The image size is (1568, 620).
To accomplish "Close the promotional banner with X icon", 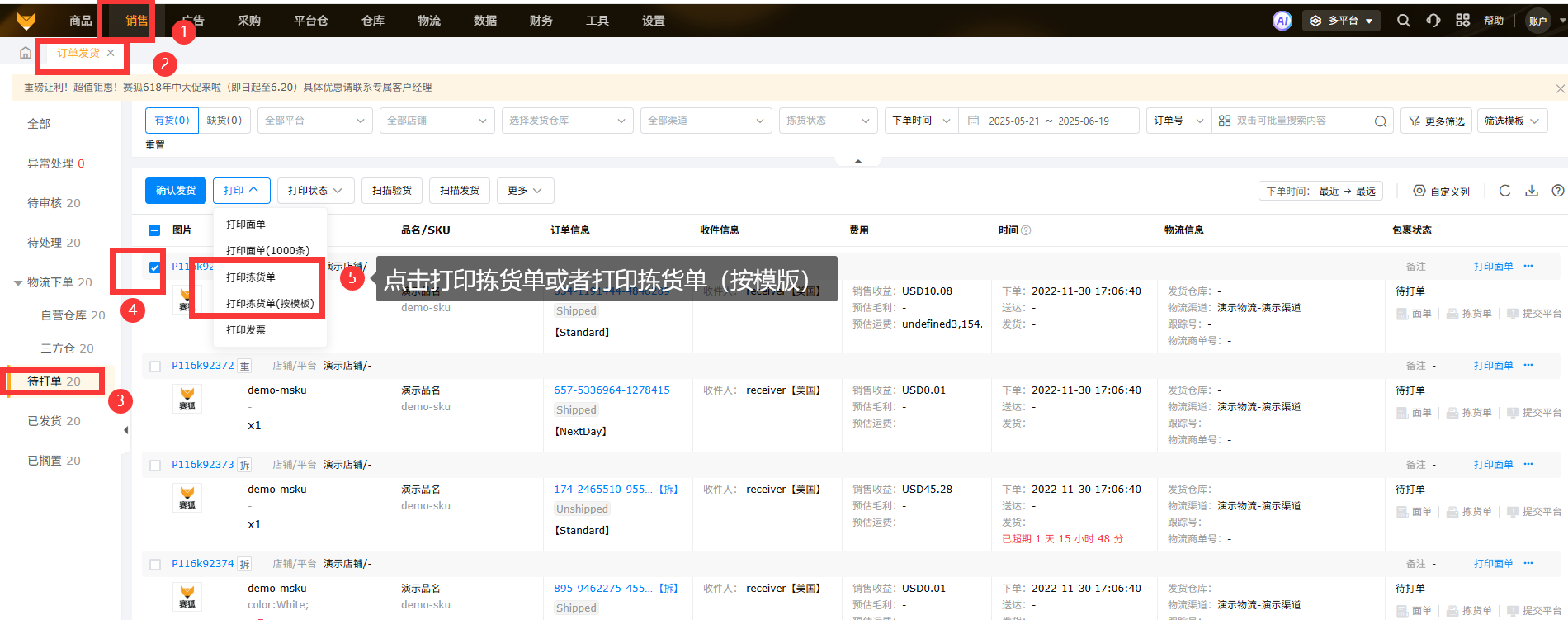I will point(1560,88).
